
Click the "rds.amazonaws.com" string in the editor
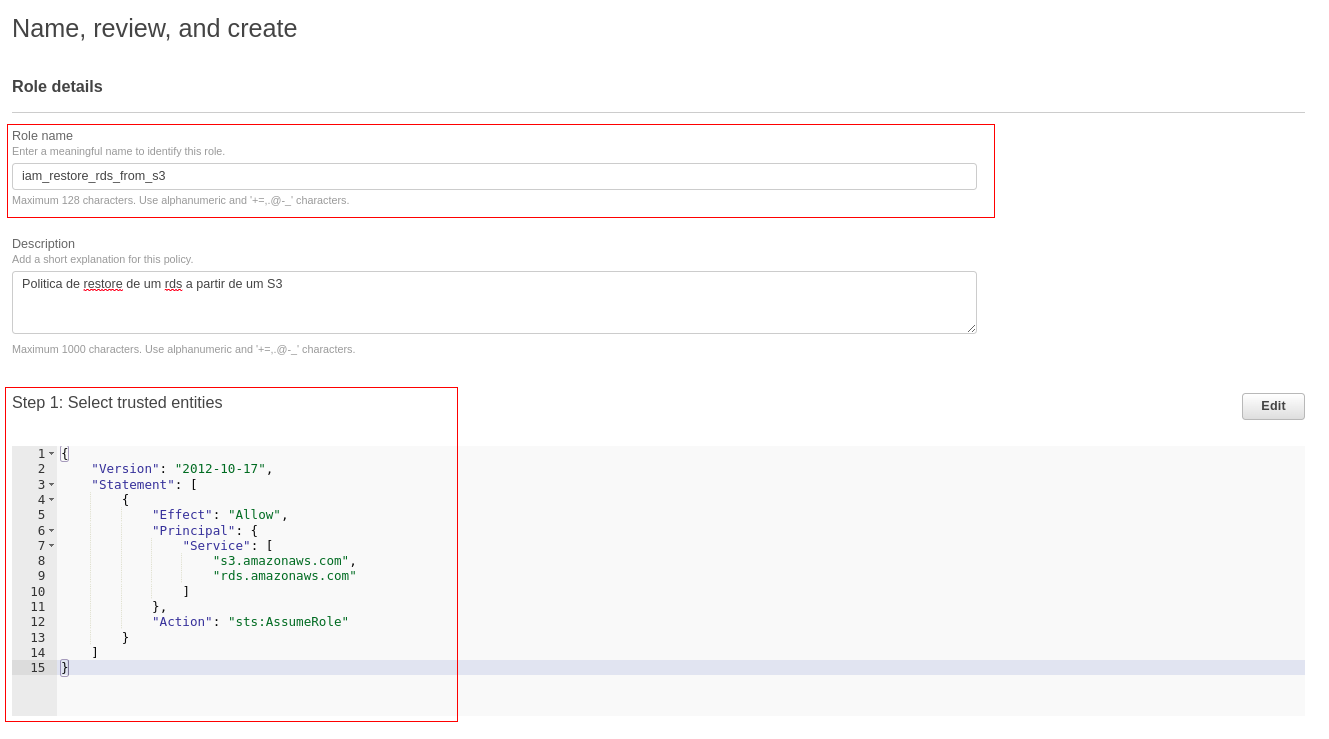click(x=284, y=576)
